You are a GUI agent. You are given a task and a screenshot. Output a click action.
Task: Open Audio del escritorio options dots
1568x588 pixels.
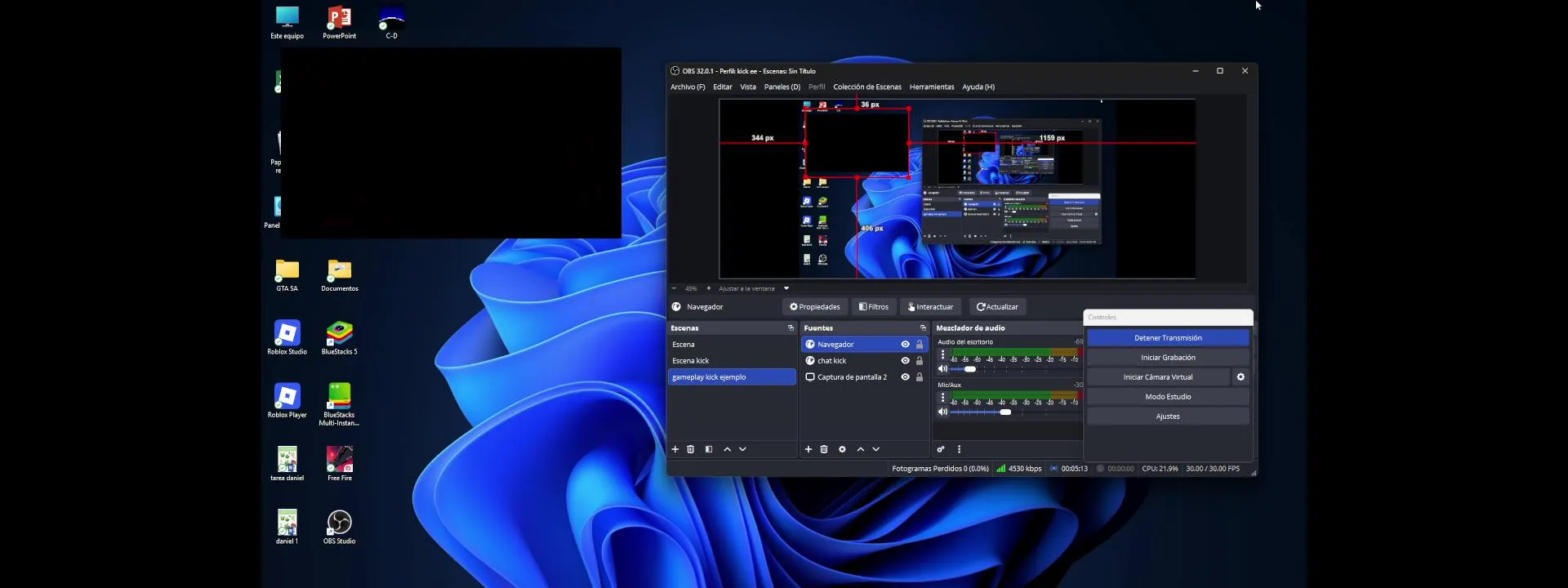tap(942, 354)
